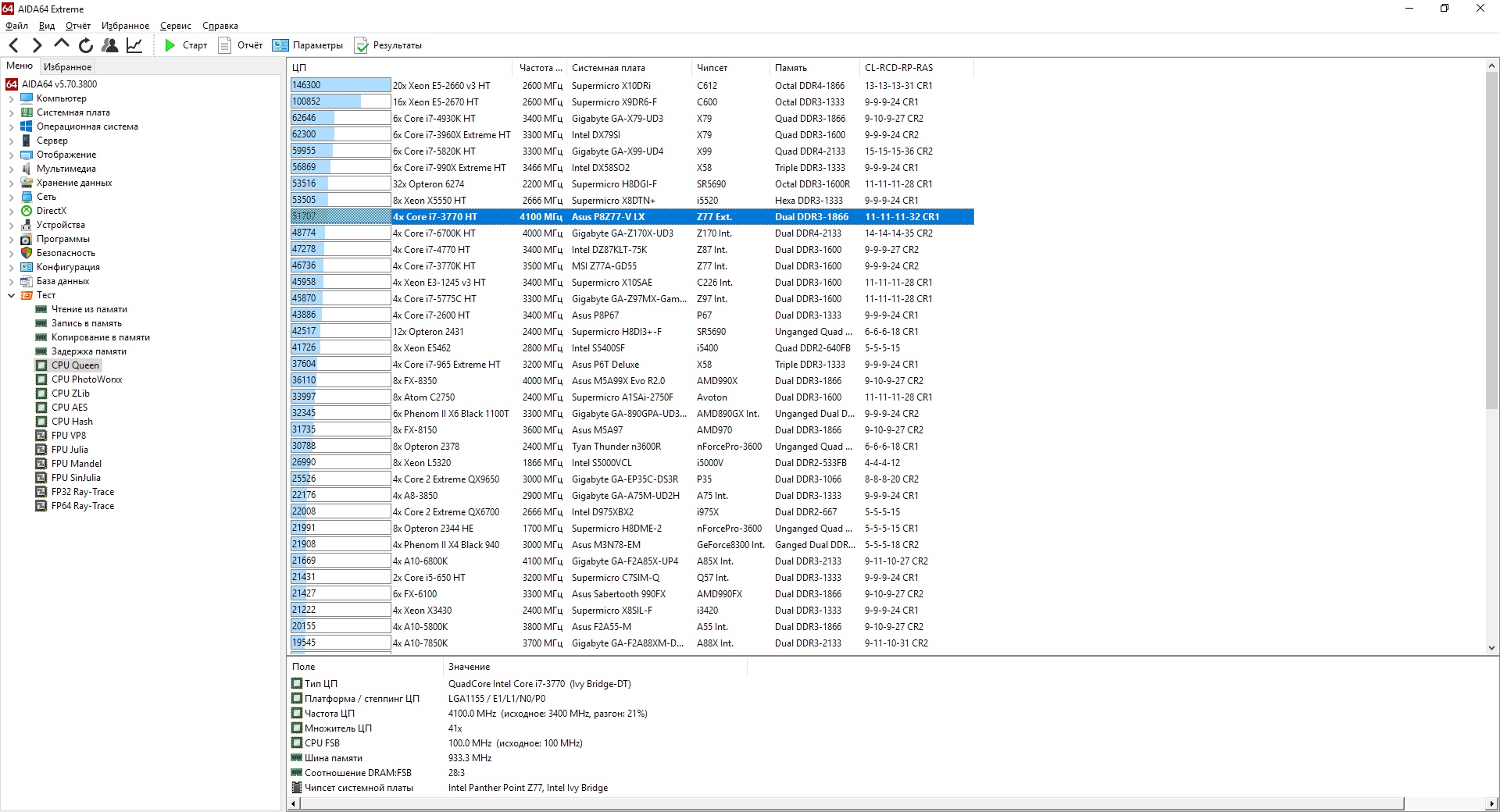Expand the Отображение tree node
This screenshot has height=812, width=1500.
11,155
